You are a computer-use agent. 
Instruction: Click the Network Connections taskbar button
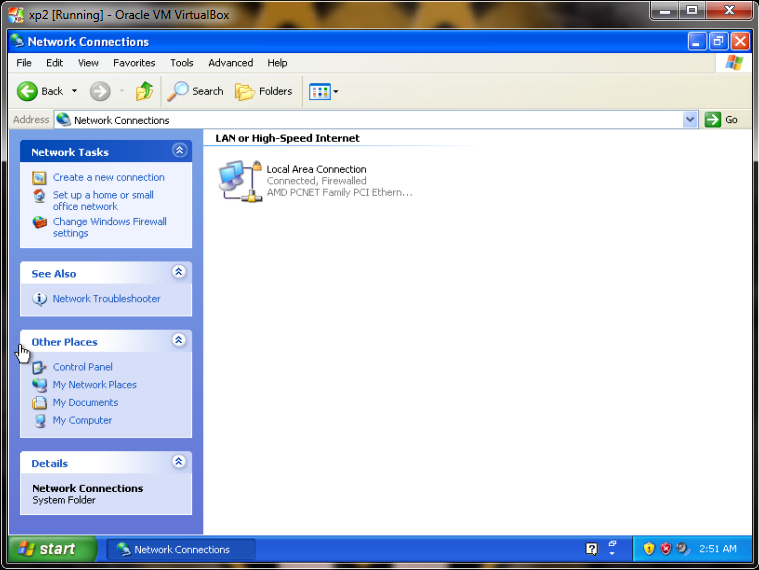coord(181,549)
